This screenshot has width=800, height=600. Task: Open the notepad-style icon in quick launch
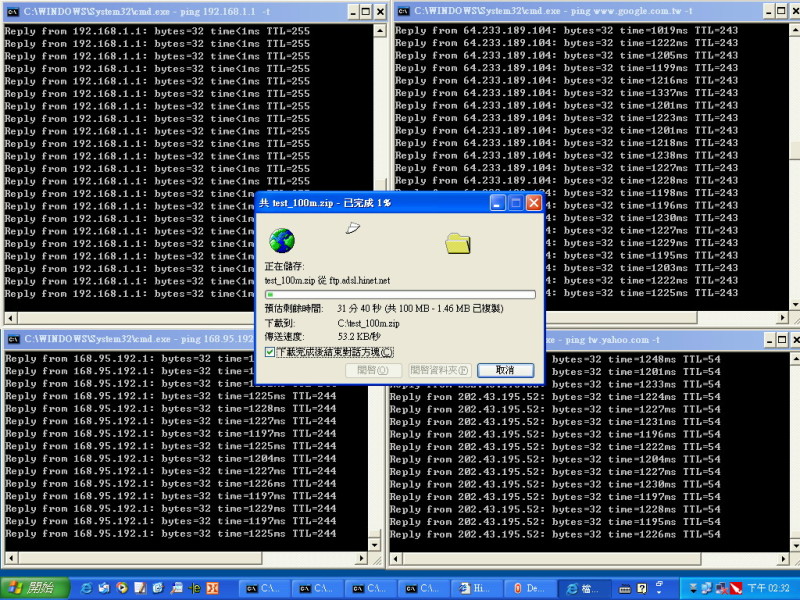[140, 588]
